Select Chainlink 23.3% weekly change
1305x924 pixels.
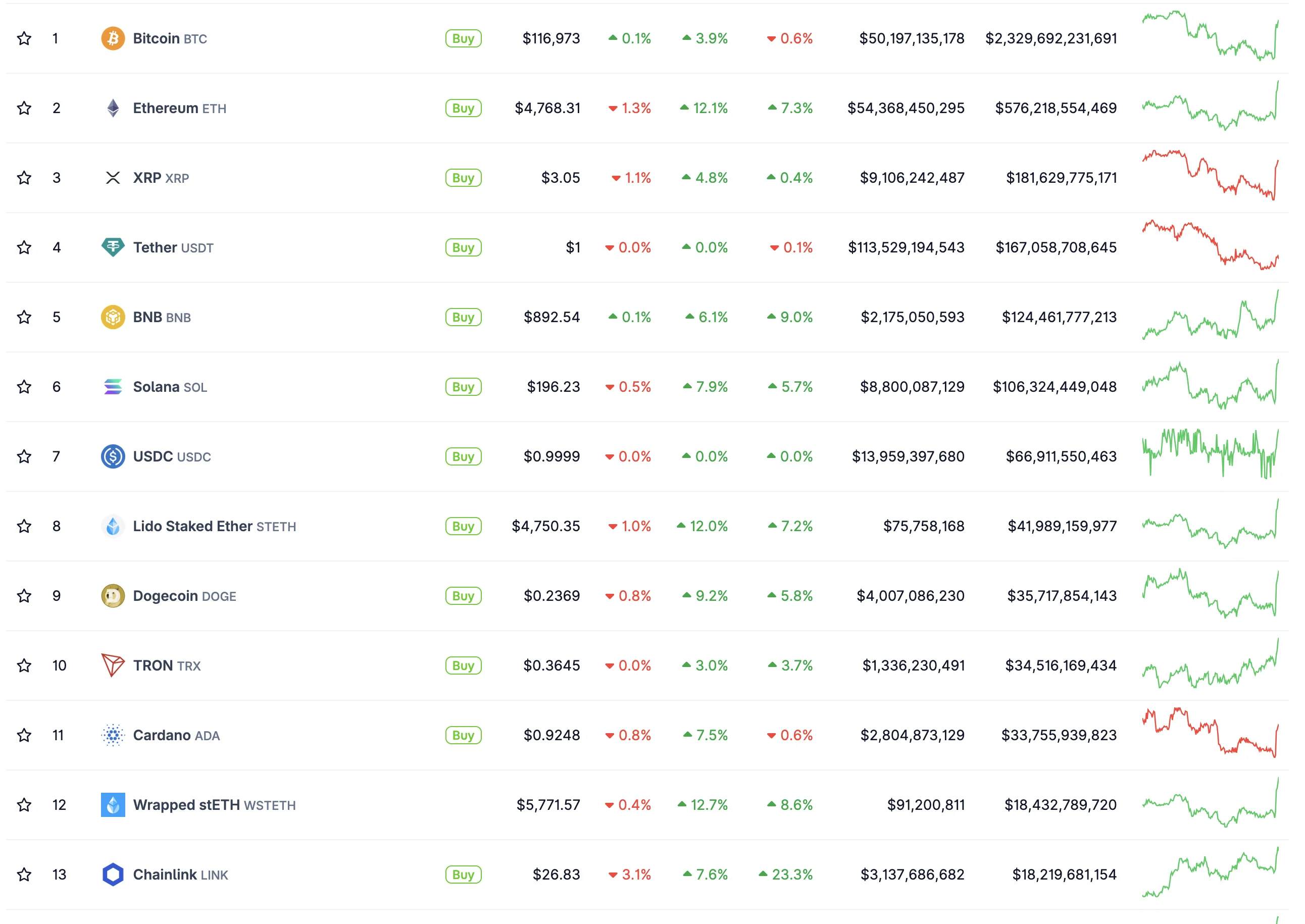click(x=786, y=875)
